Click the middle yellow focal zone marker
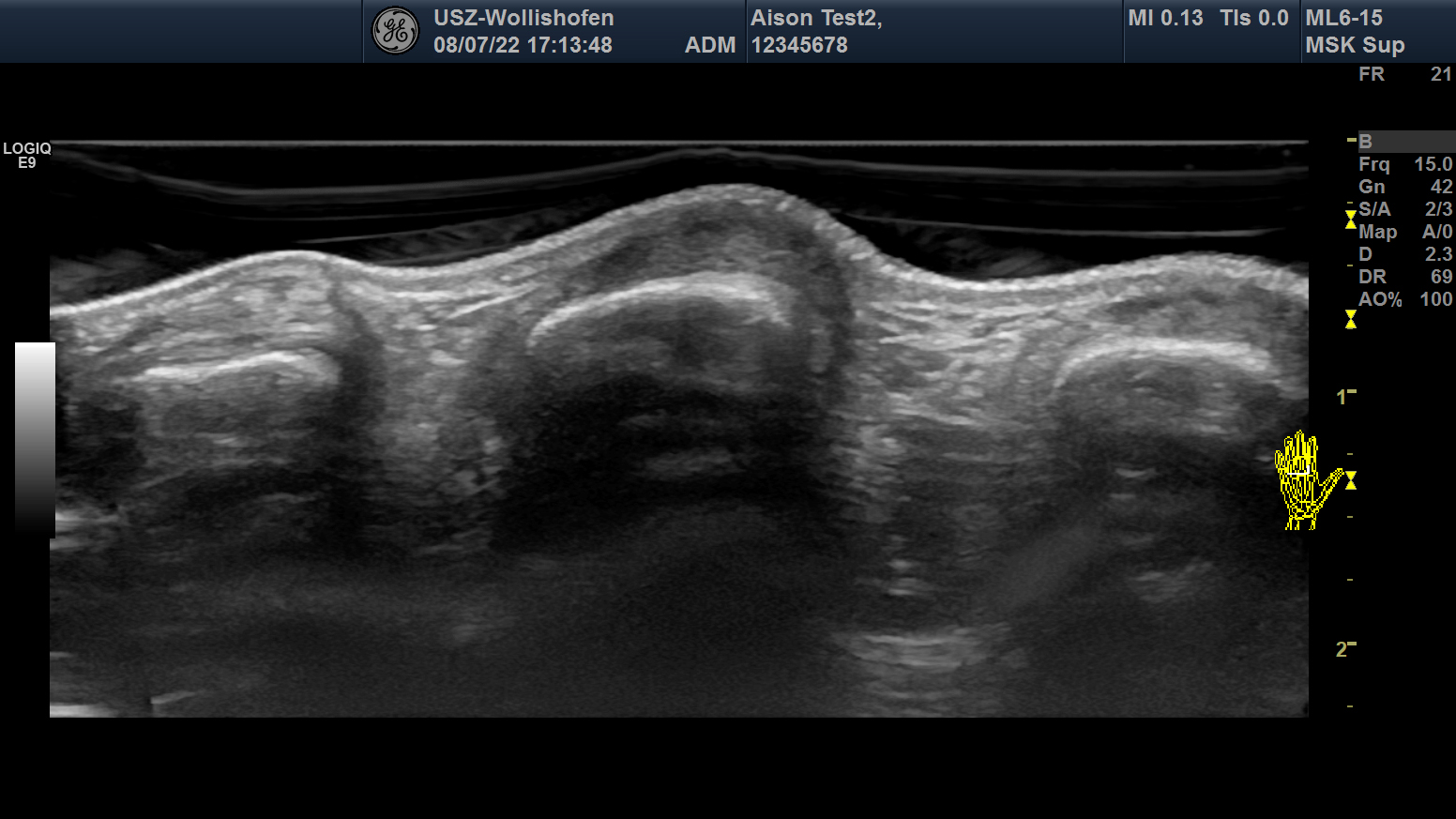This screenshot has width=1456, height=819. 1350,320
